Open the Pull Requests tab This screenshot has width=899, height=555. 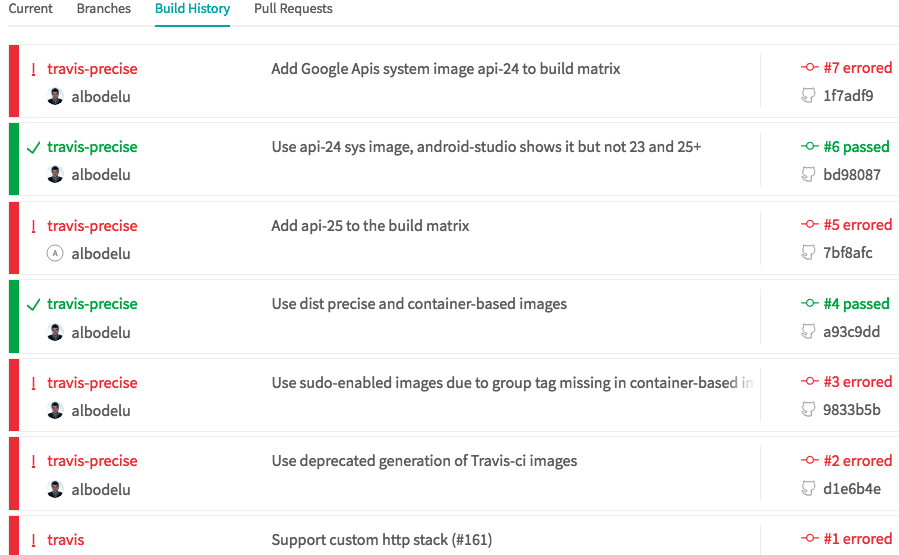(x=293, y=9)
